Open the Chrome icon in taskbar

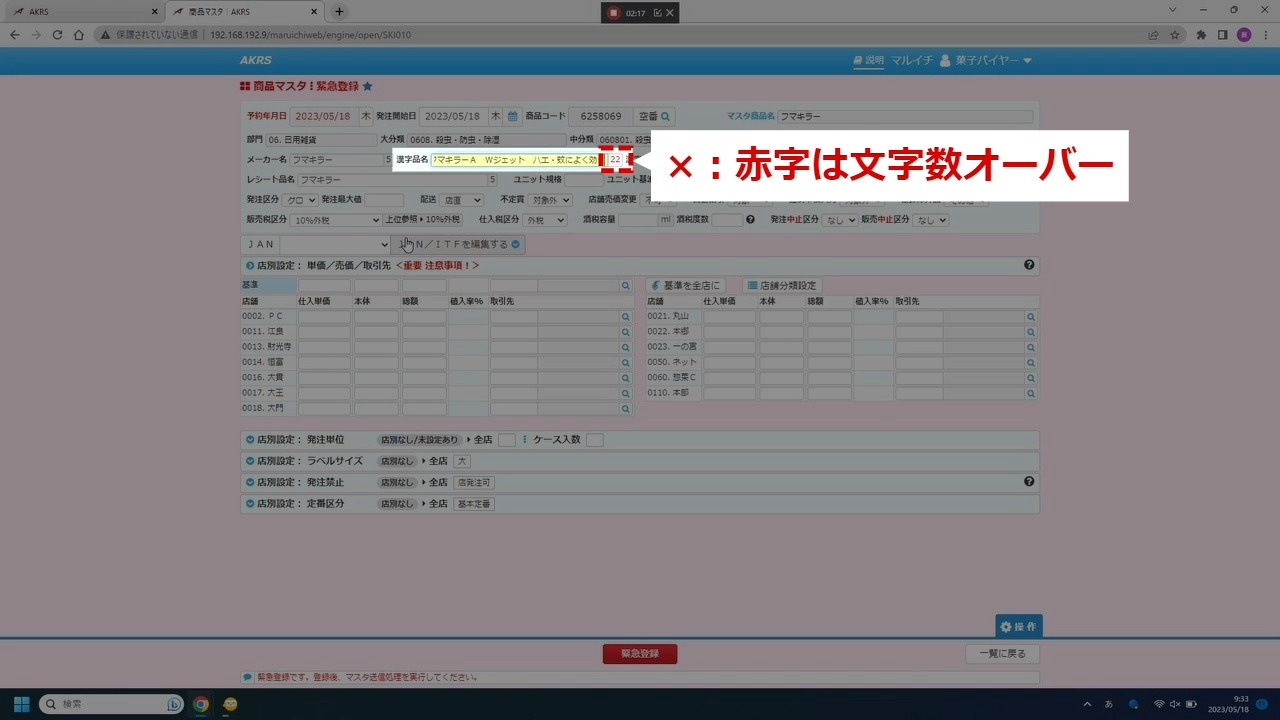(201, 704)
